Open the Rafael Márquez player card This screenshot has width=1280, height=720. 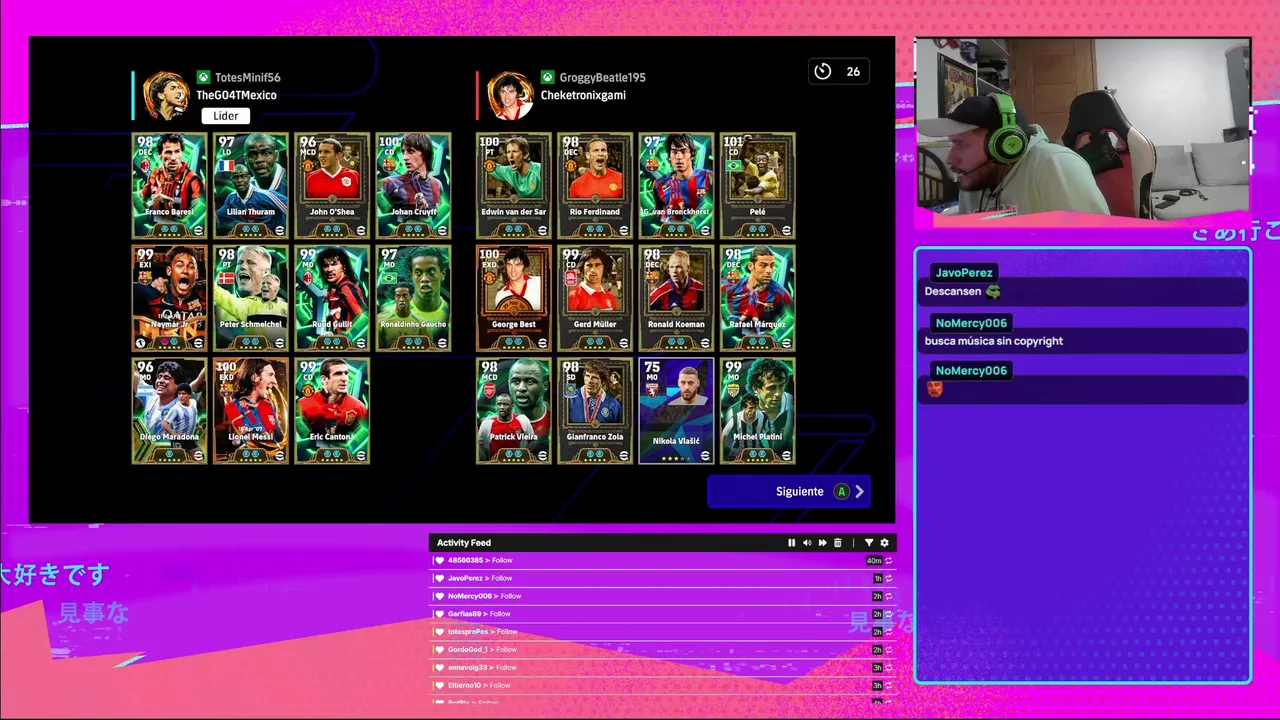coord(758,298)
